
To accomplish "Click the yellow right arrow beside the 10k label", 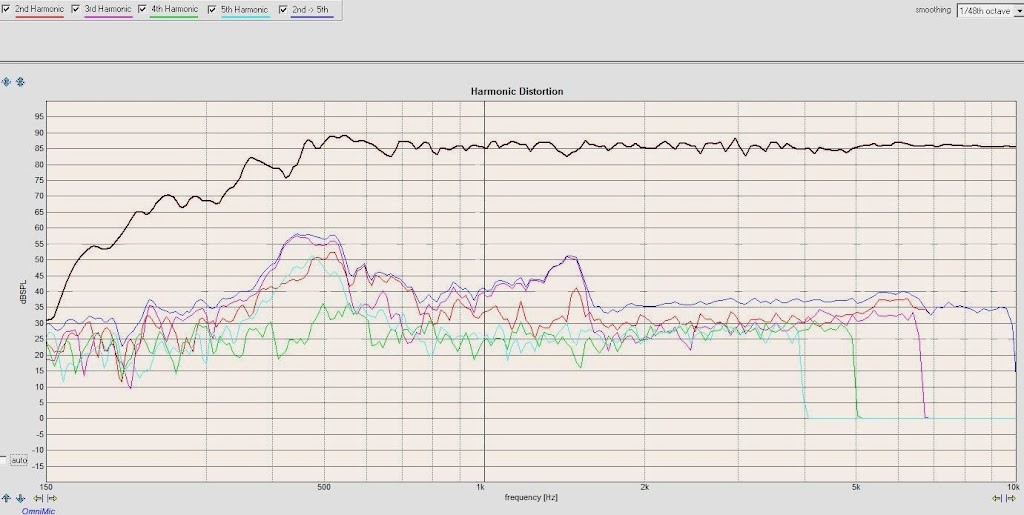I will pyautogui.click(x=1010, y=498).
